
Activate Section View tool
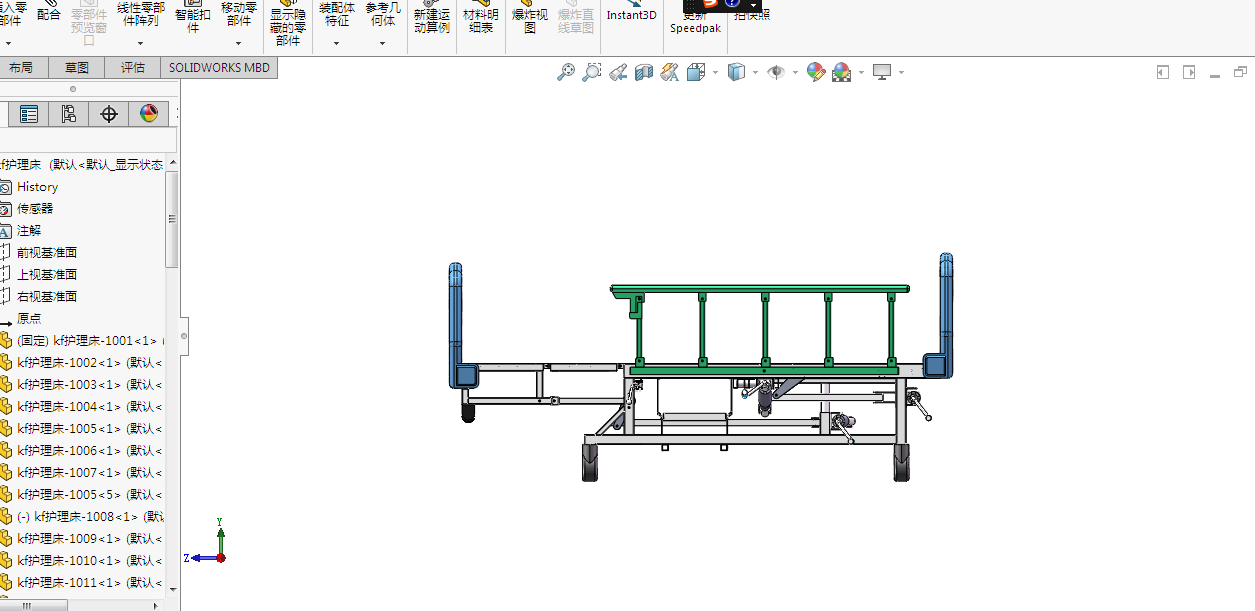click(x=644, y=72)
